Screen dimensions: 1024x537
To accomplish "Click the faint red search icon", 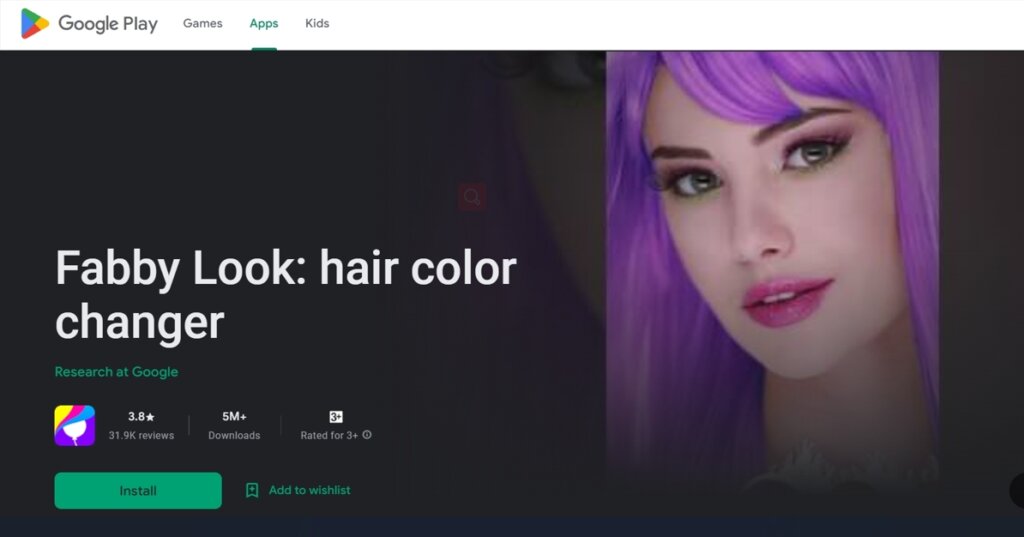I will 472,197.
